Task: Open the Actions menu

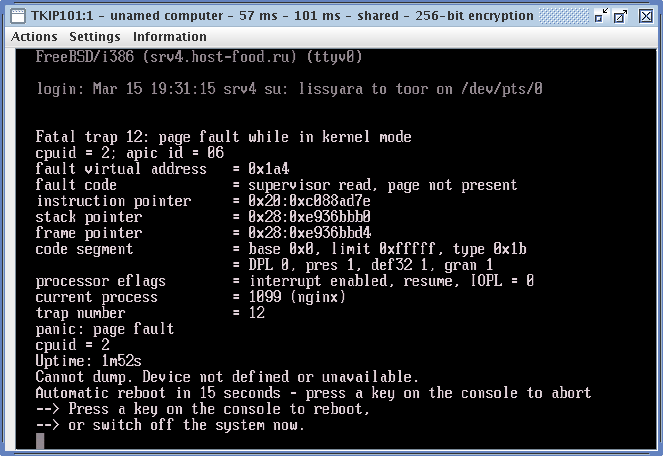Action: pyautogui.click(x=34, y=37)
